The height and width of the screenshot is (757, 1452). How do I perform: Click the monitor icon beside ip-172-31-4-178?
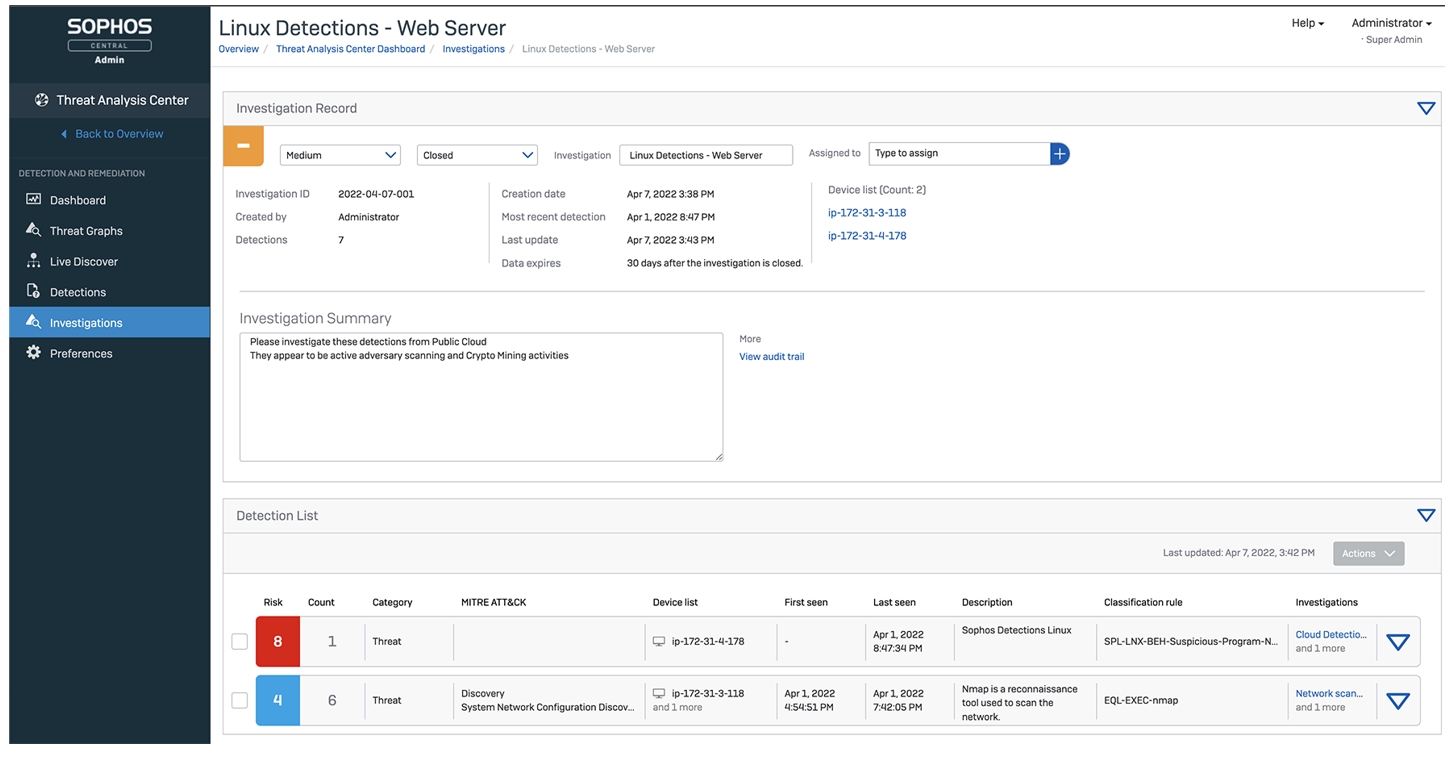[x=659, y=641]
